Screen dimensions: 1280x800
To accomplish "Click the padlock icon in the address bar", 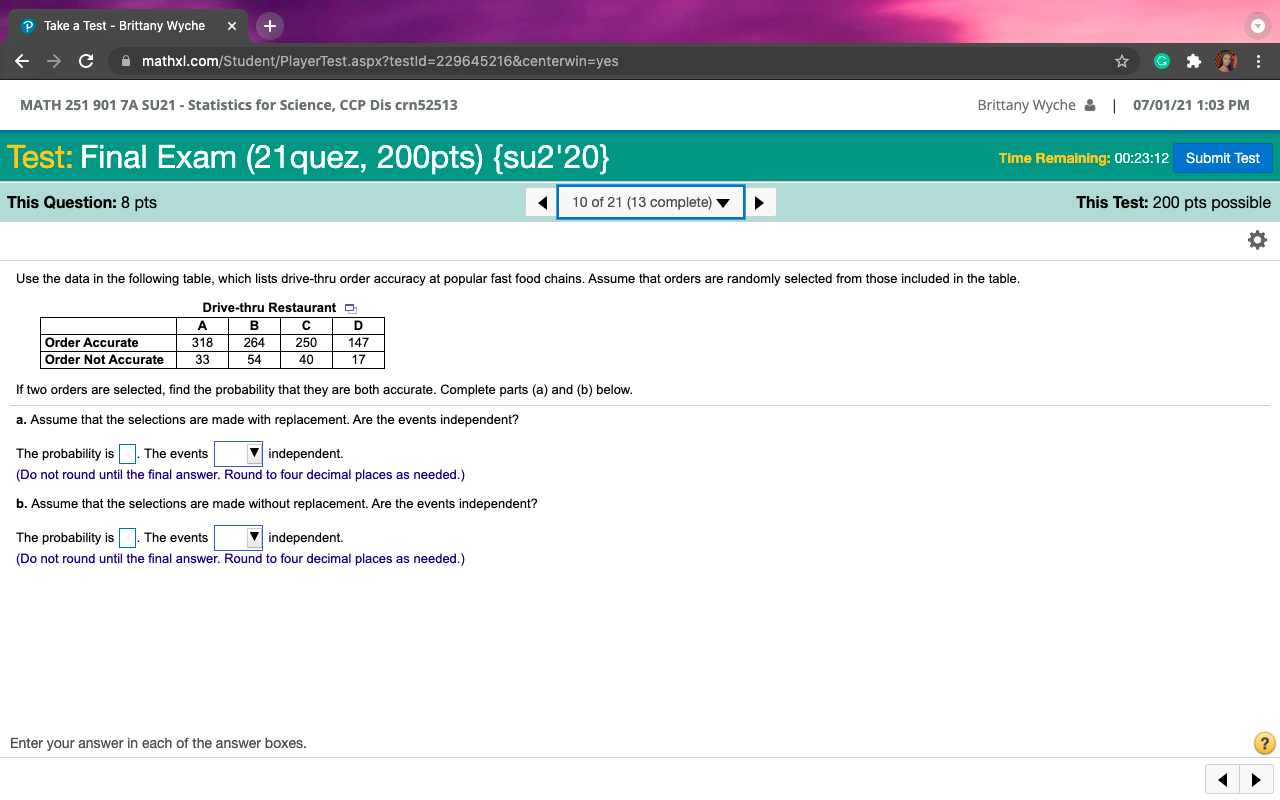I will tap(125, 61).
